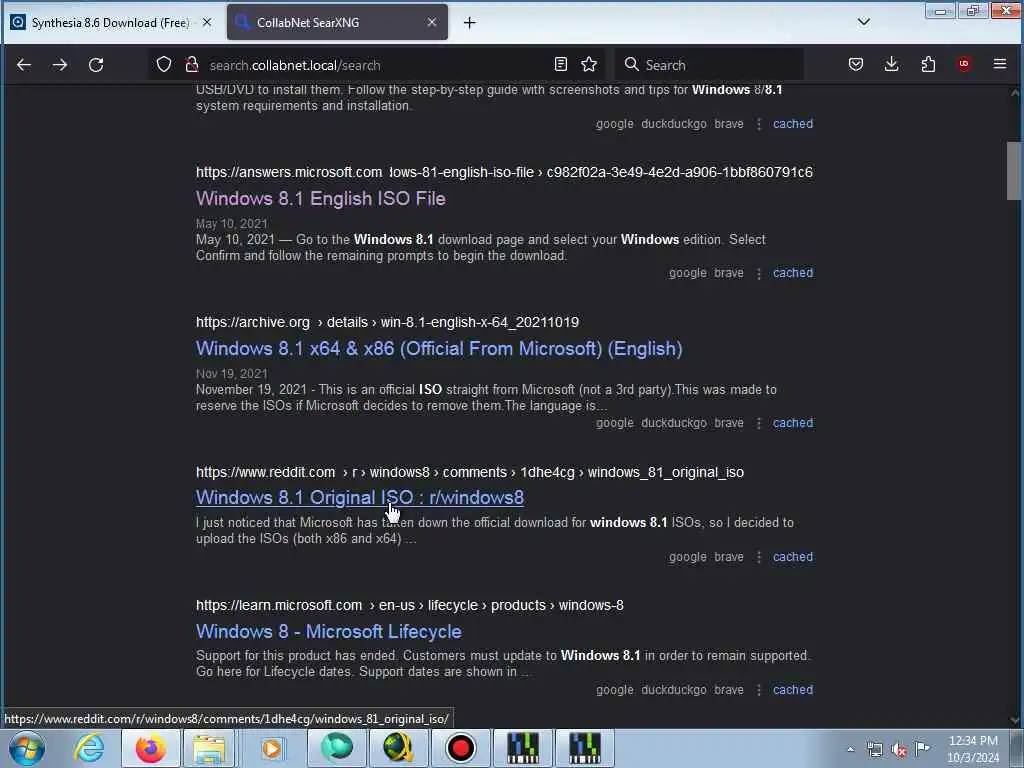Open second Synthesia piano taskbar icon

[584, 748]
